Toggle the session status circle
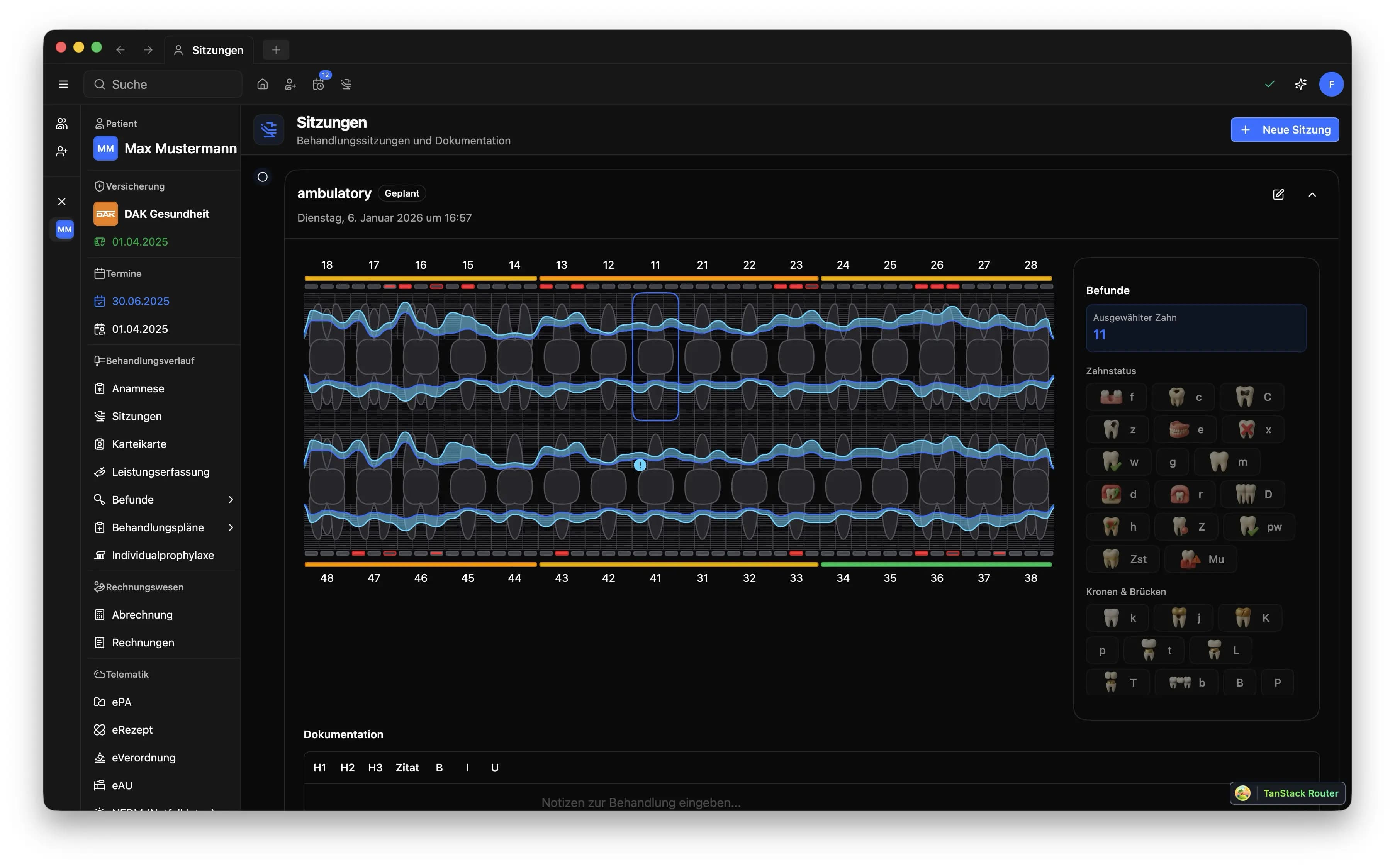This screenshot has width=1395, height=868. click(262, 177)
